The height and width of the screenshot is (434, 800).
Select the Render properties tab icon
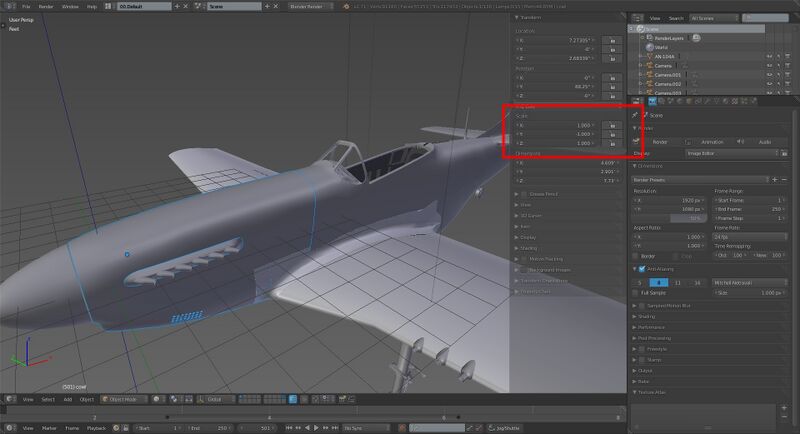(x=652, y=101)
